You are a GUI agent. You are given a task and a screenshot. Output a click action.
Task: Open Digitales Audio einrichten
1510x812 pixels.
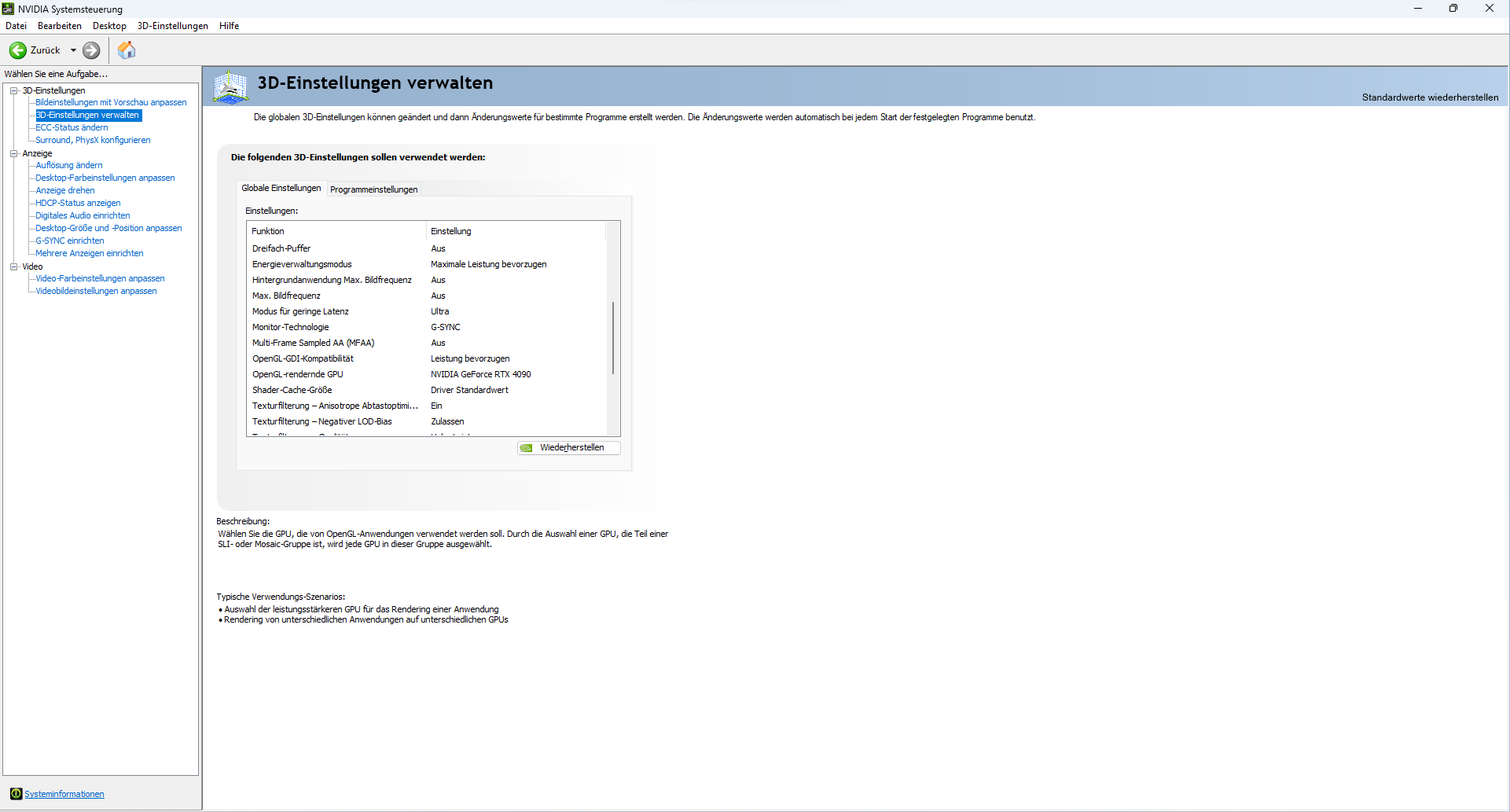click(83, 215)
